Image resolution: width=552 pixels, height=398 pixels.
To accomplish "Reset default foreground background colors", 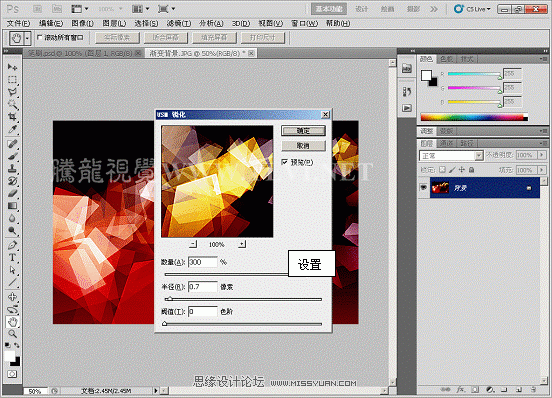I will (8, 346).
